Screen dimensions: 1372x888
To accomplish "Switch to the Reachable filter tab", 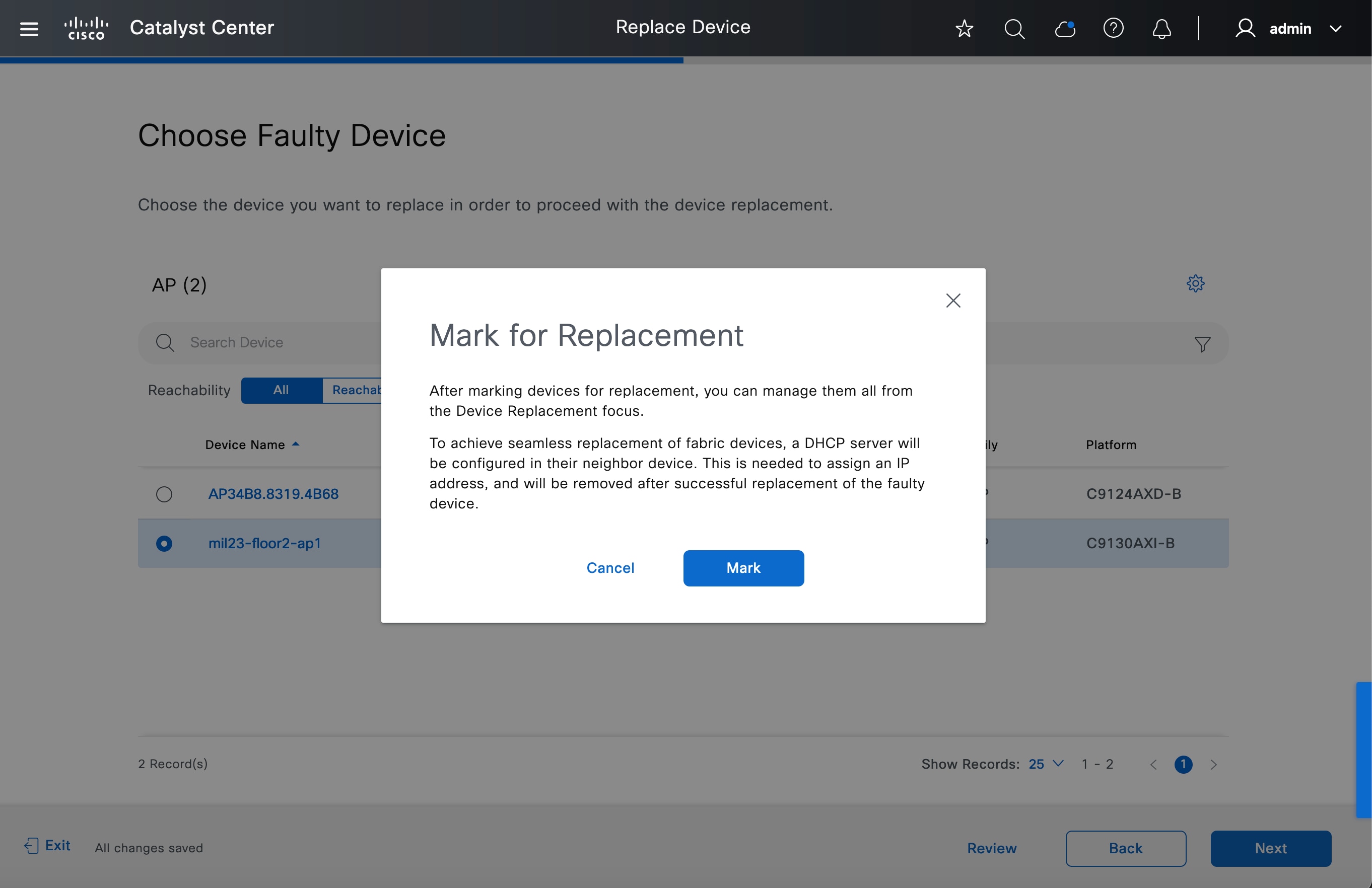I will click(x=356, y=390).
